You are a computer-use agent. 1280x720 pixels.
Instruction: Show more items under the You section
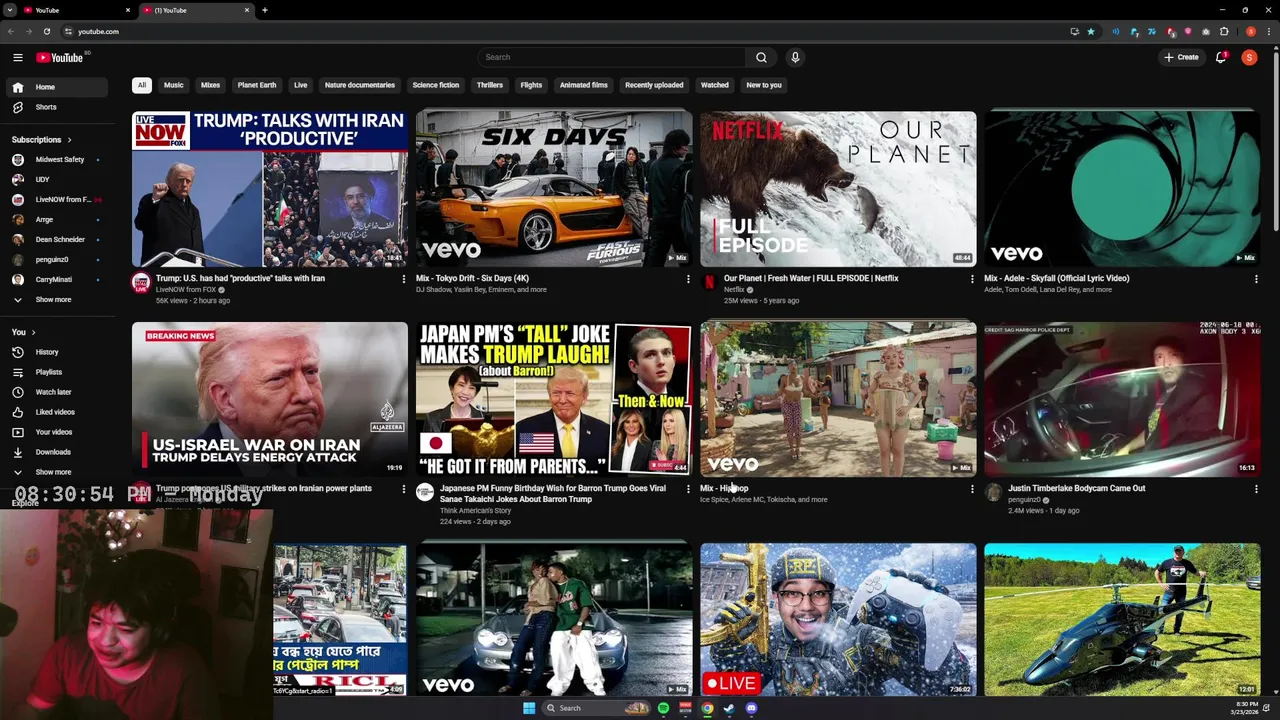coord(56,472)
